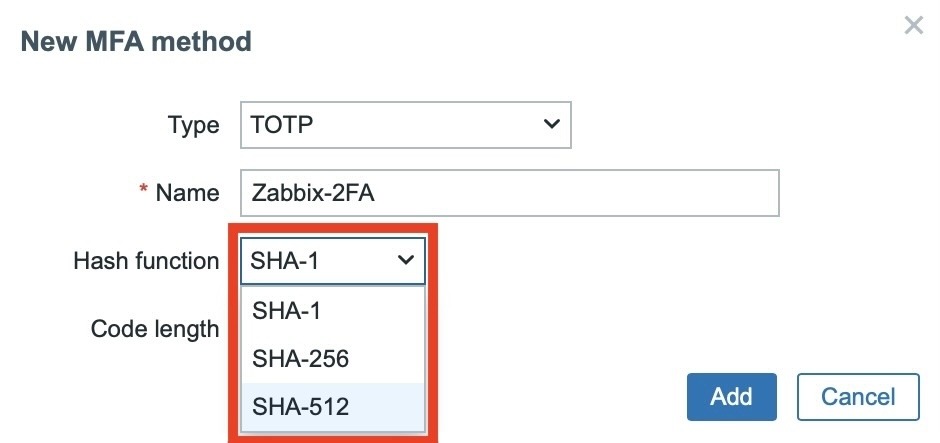940x443 pixels.
Task: Focus the Name input field
Action: click(x=509, y=193)
